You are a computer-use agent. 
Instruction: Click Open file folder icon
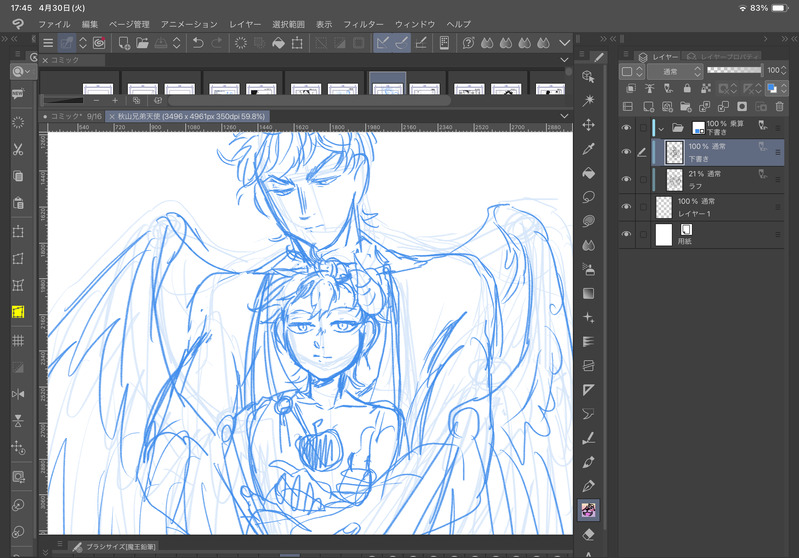142,43
